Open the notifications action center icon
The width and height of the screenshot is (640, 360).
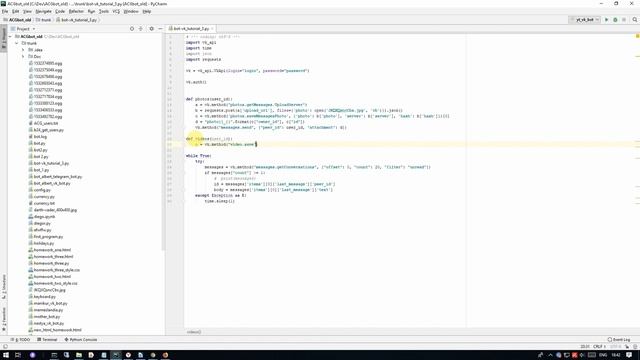[629, 355]
